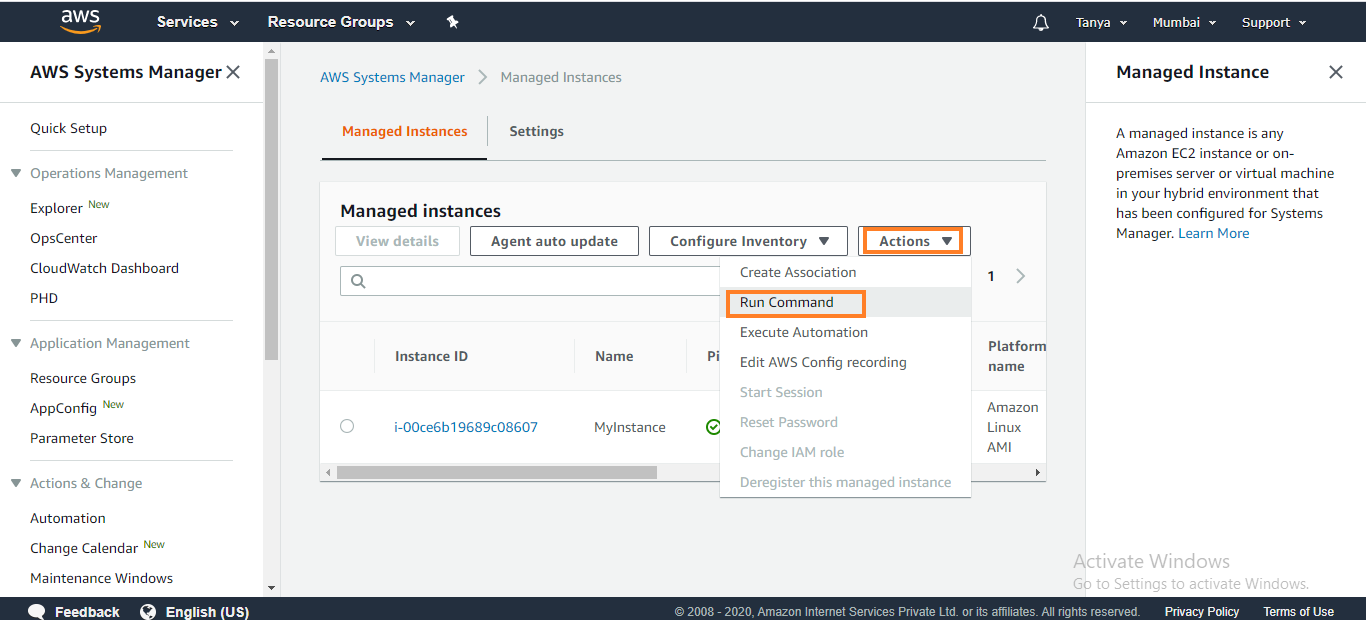
Task: Click the language globe icon
Action: click(148, 611)
